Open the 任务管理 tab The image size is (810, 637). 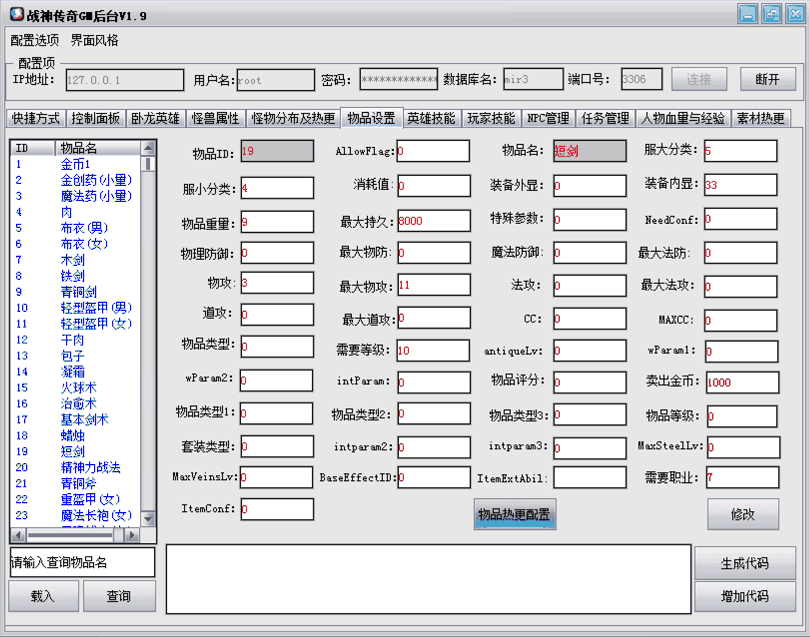tap(605, 118)
